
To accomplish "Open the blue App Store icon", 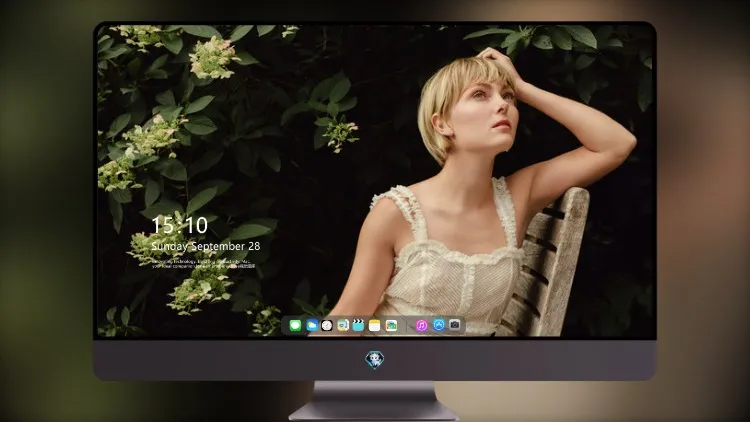I will tap(439, 325).
